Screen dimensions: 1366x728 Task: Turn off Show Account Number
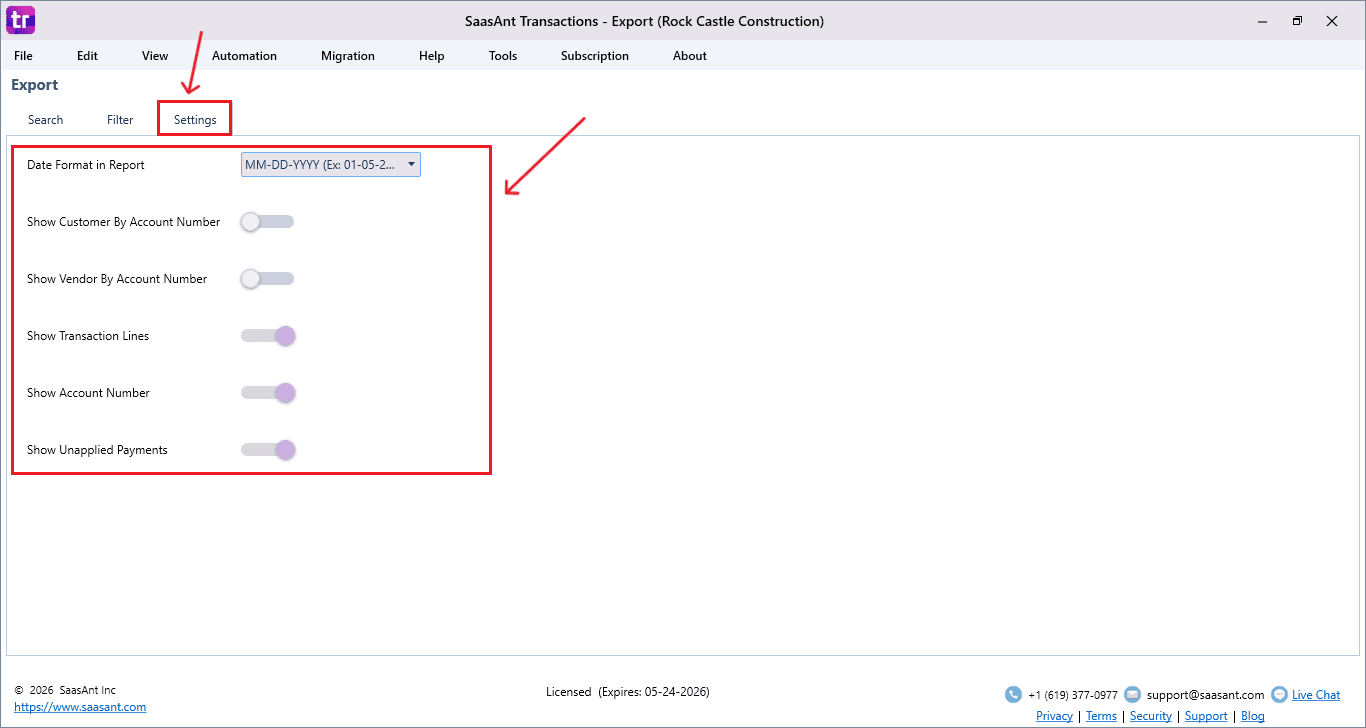pos(267,392)
